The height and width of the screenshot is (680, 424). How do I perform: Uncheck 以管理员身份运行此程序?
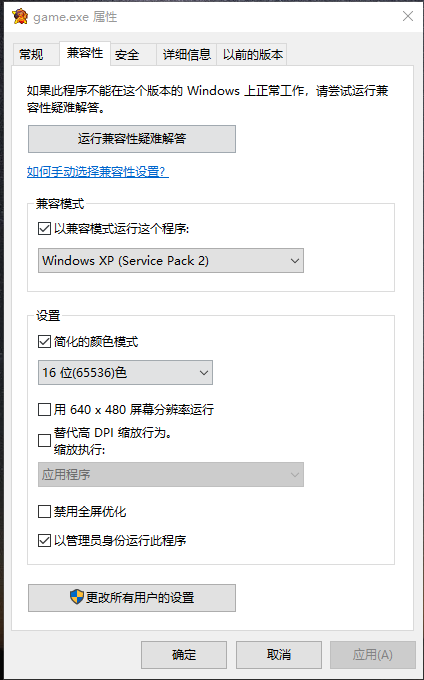coord(44,541)
